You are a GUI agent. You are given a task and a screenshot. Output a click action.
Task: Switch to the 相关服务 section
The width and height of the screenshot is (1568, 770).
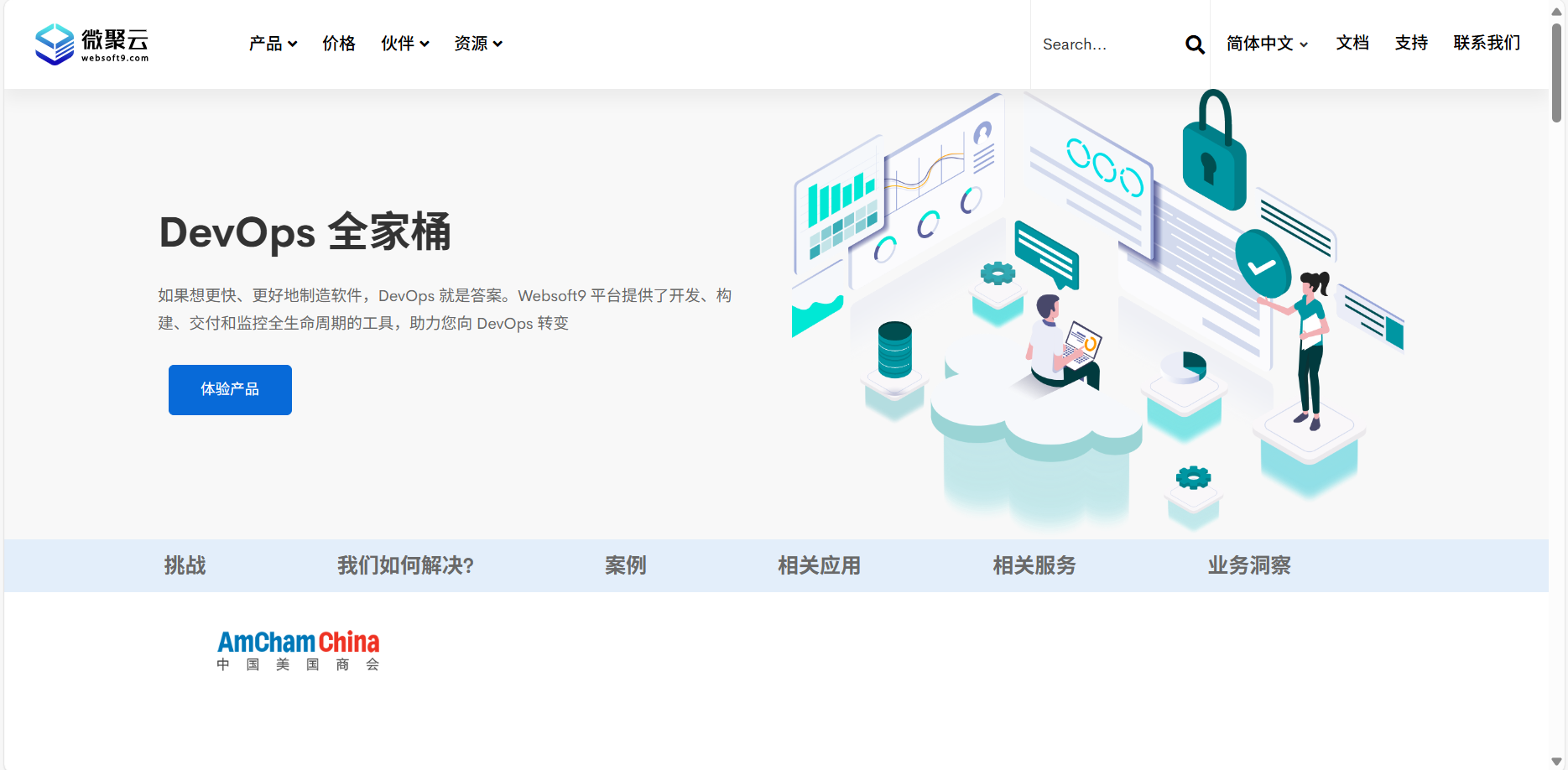click(x=1034, y=566)
